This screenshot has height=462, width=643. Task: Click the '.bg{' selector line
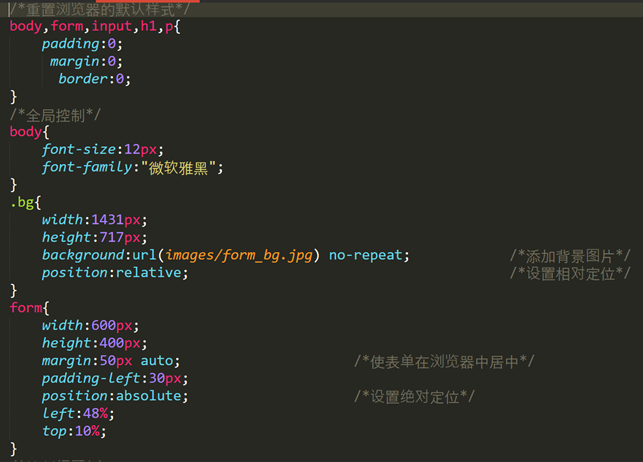point(25,203)
